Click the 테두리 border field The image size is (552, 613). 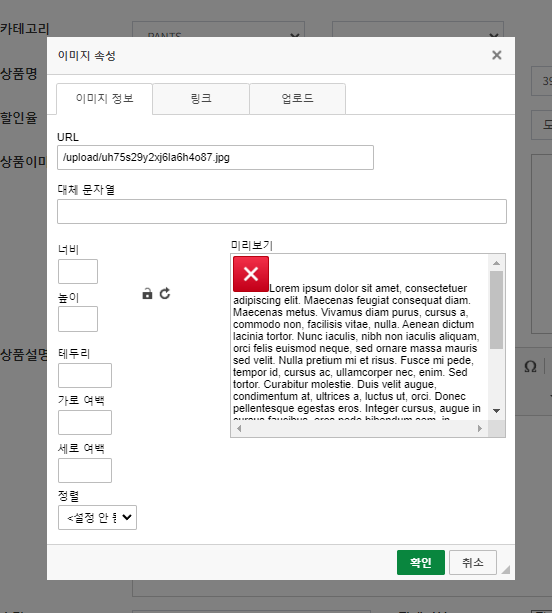[85, 375]
